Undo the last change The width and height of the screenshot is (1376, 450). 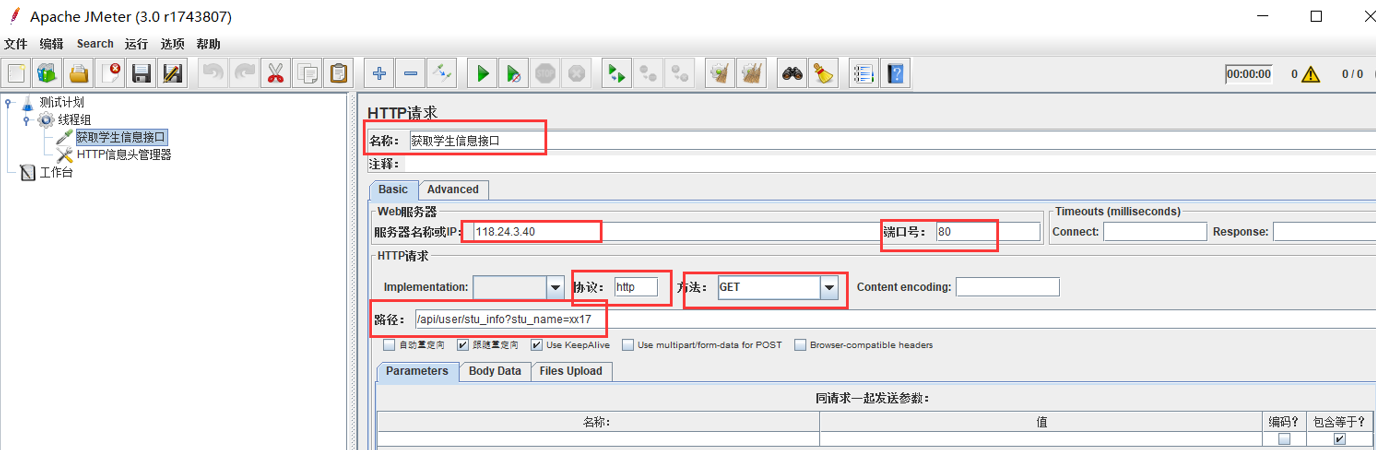[213, 73]
